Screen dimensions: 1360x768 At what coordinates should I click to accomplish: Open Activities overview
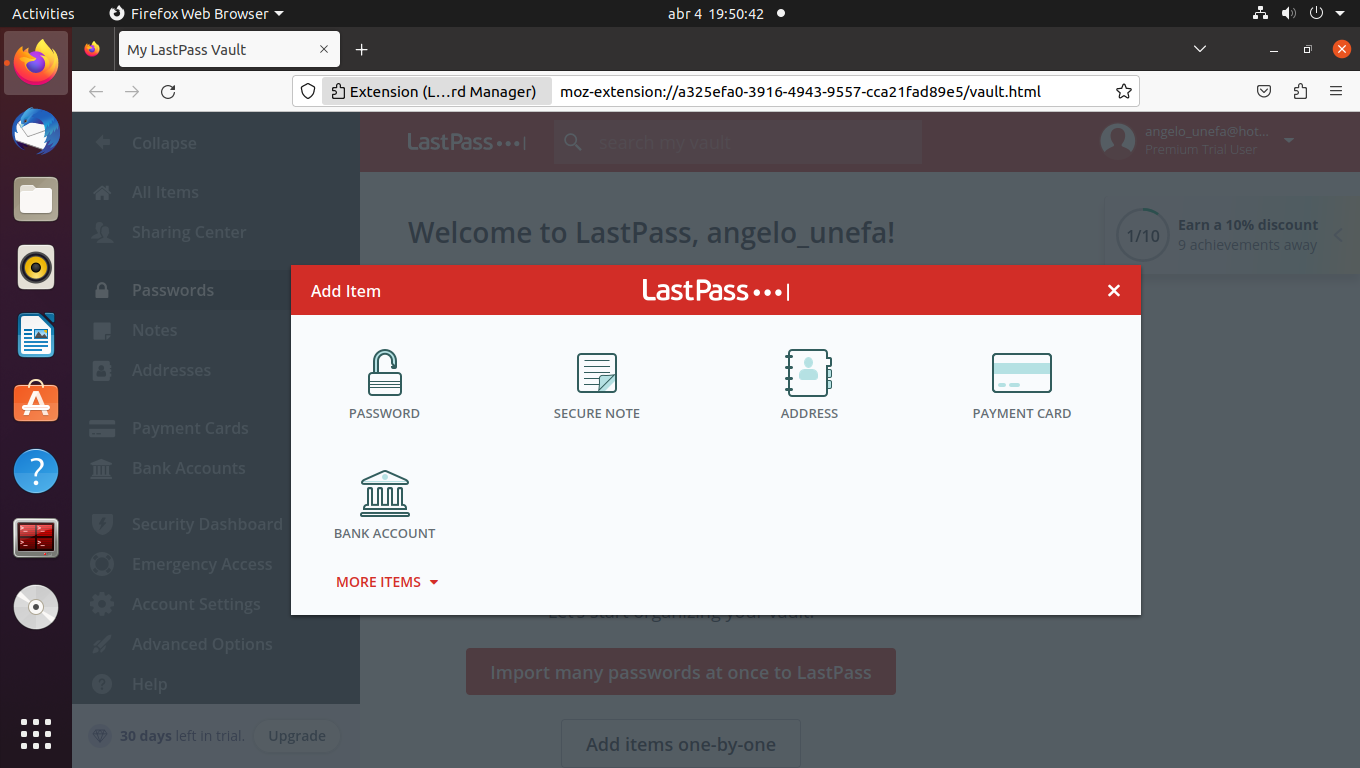(x=43, y=13)
